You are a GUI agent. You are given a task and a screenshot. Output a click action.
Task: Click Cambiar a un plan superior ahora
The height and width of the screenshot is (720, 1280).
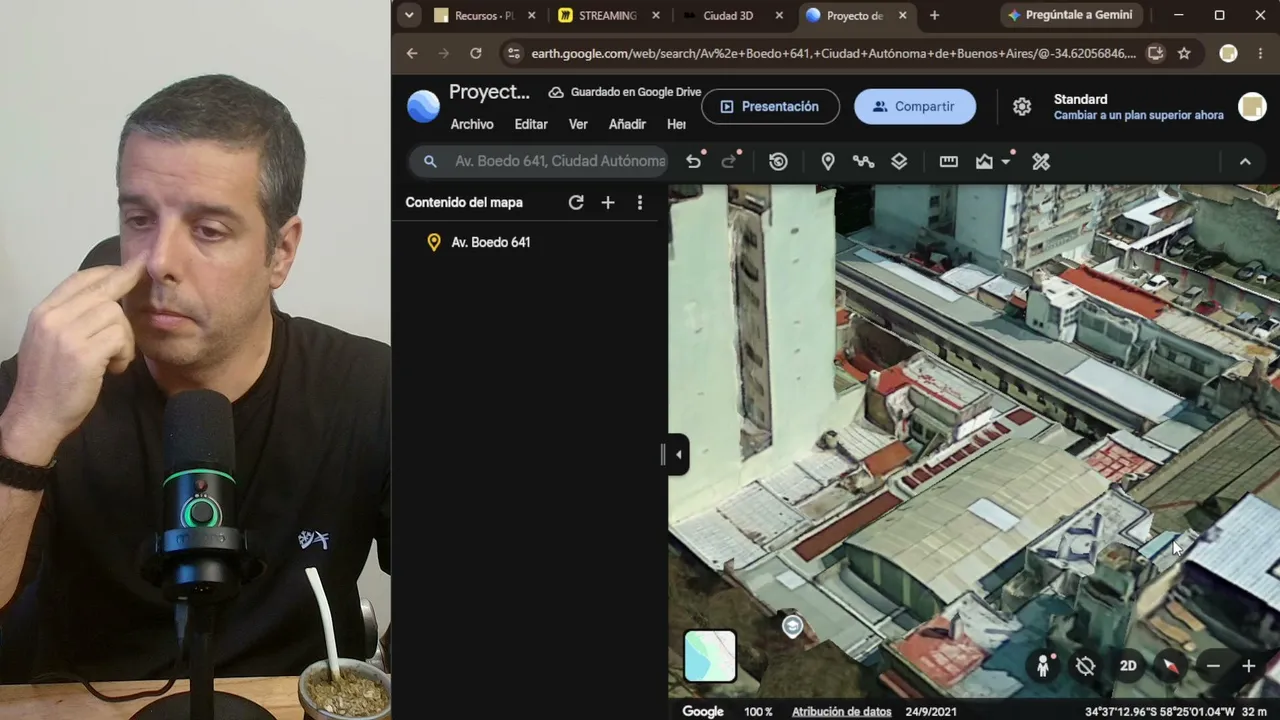point(1139,115)
